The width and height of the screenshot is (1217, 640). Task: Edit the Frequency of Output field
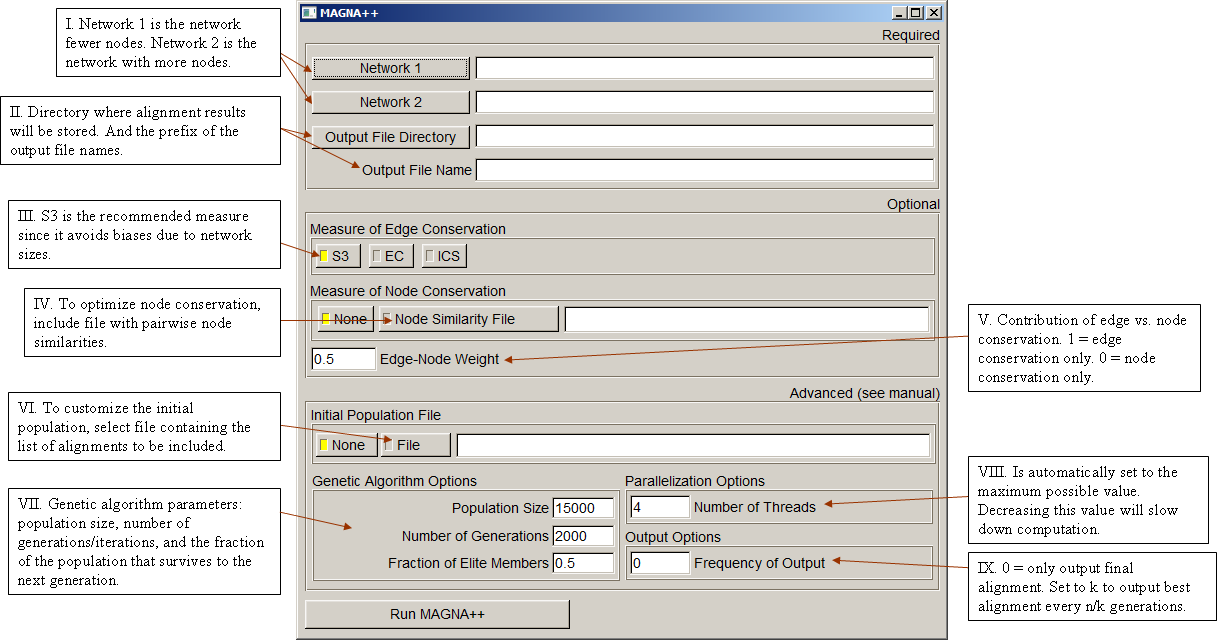tap(659, 563)
